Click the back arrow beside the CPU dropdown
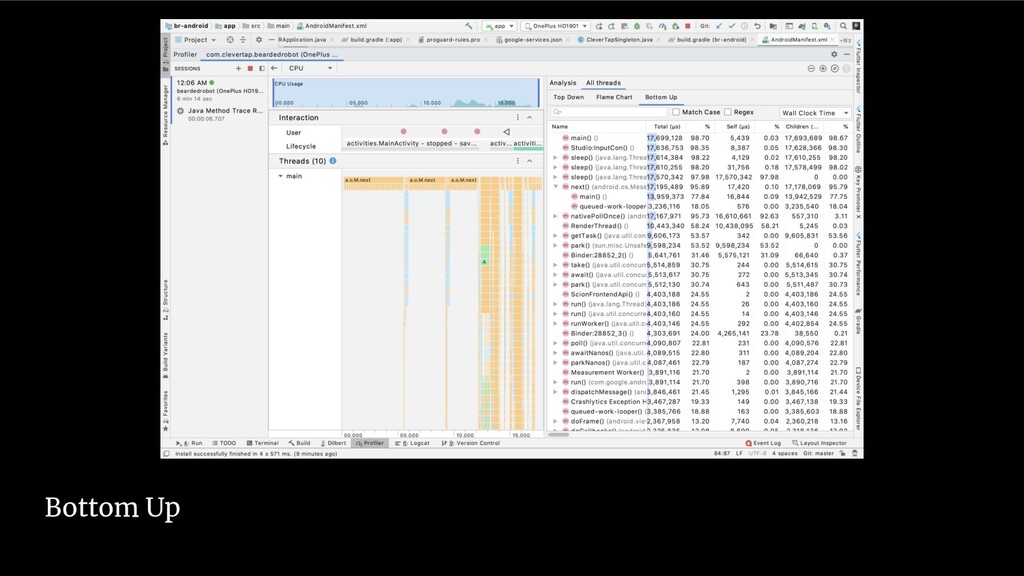This screenshot has height=576, width=1024. pos(274,68)
